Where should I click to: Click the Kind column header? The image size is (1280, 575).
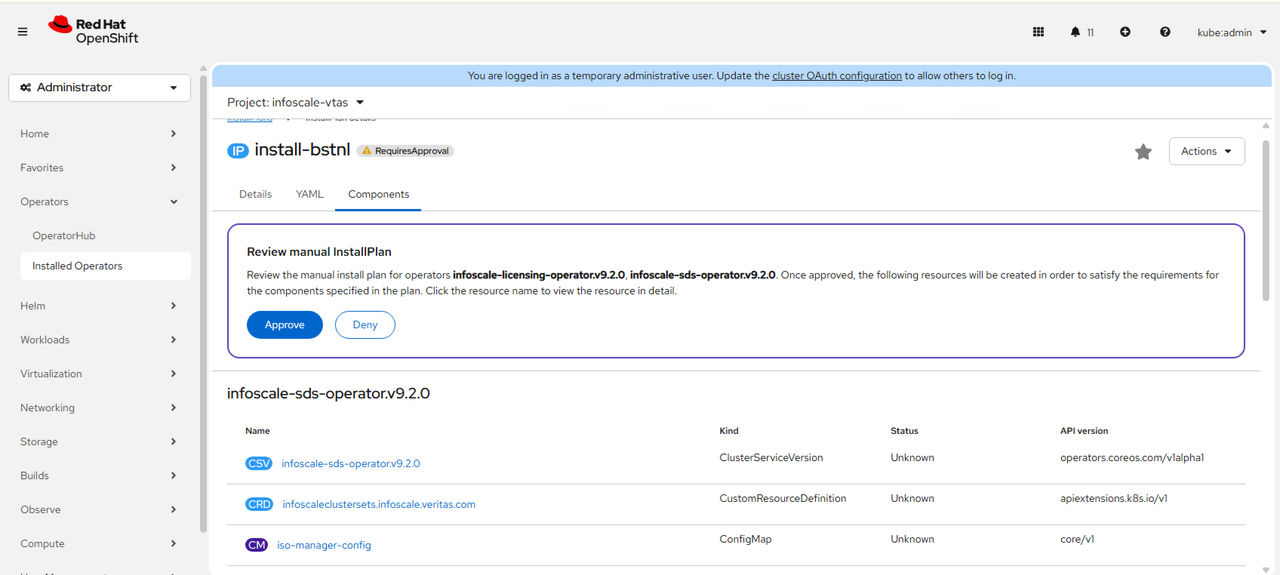point(729,431)
